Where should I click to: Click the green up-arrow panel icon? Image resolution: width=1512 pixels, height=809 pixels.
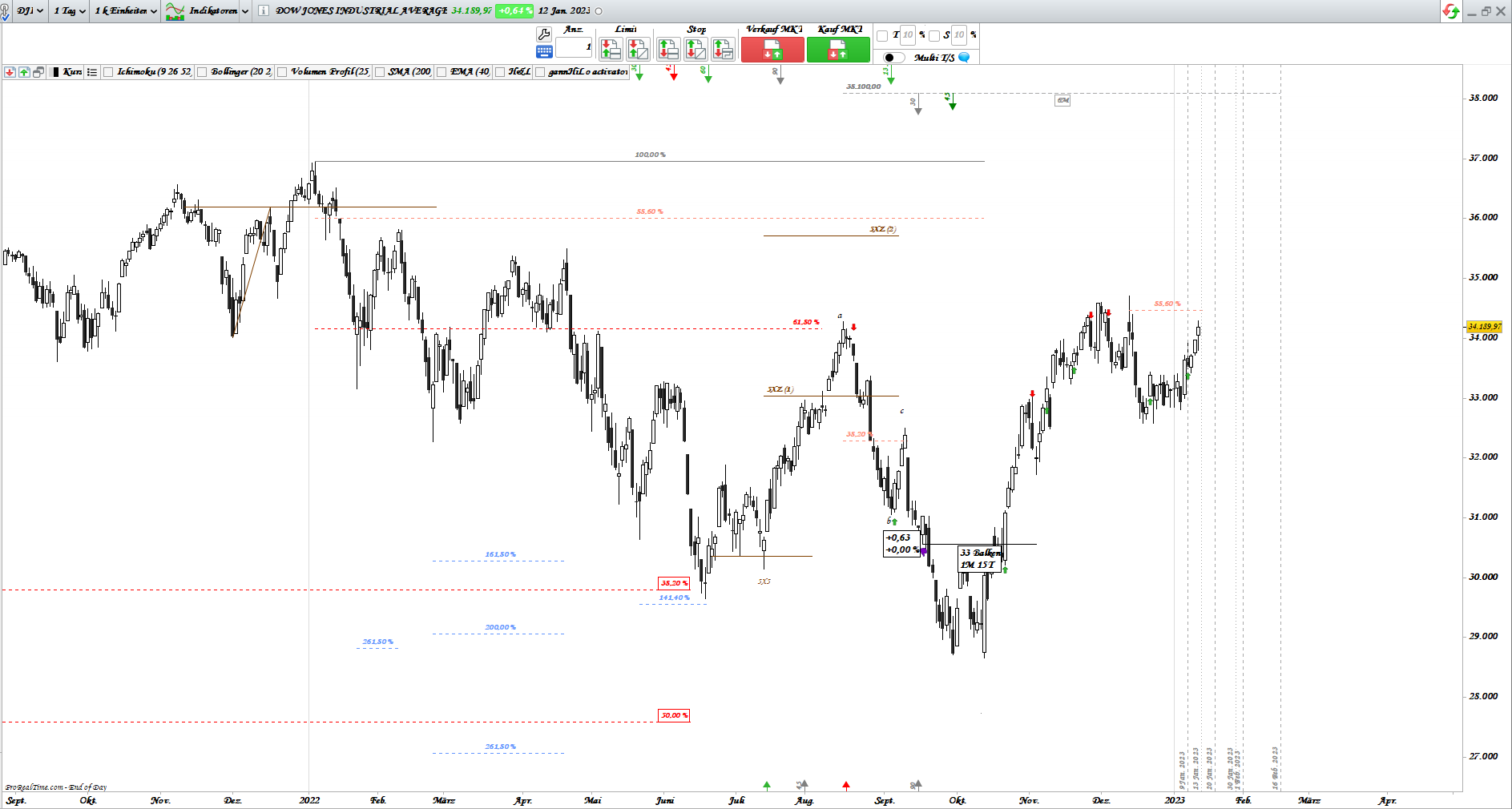click(x=24, y=72)
